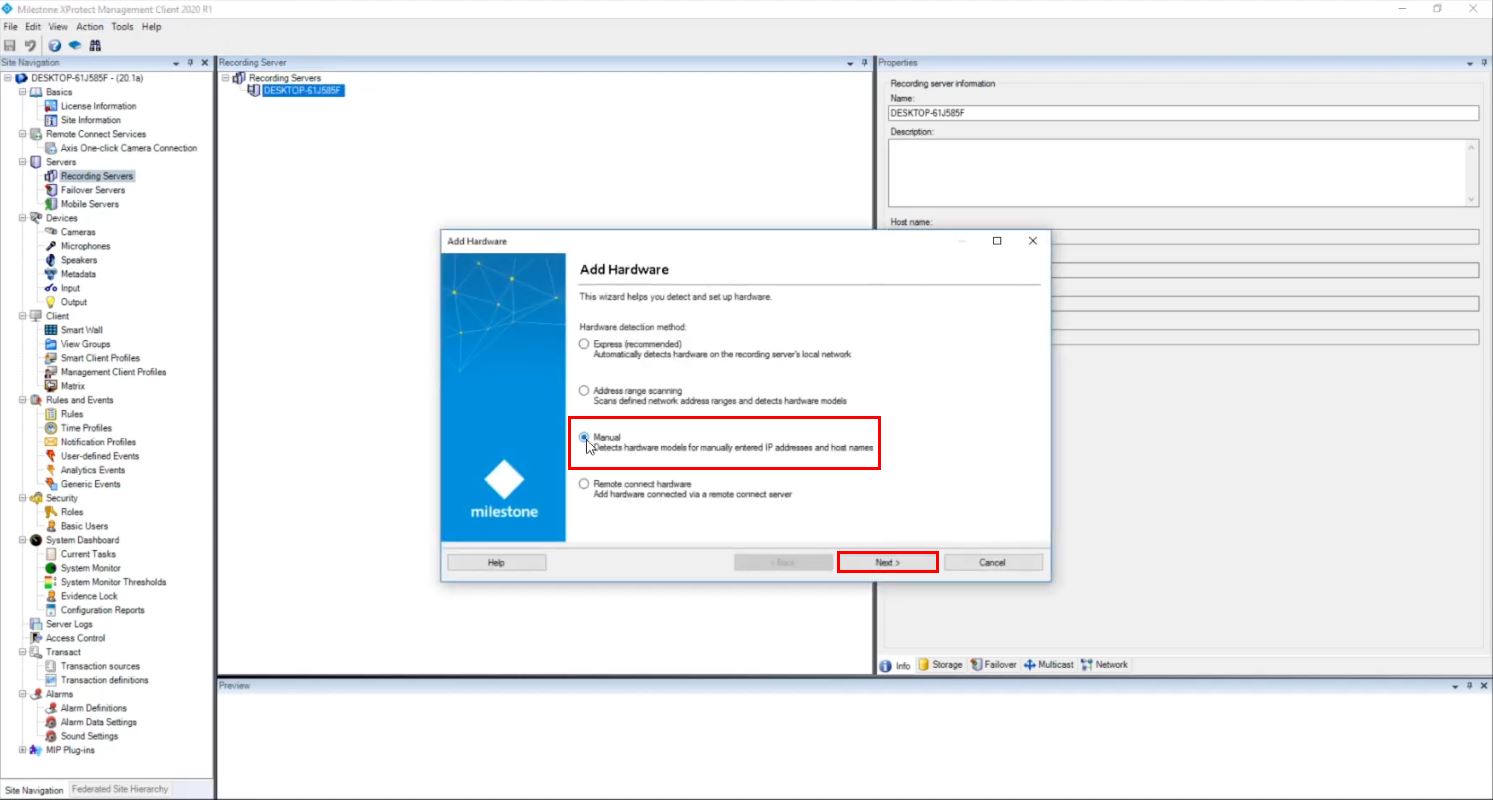The height and width of the screenshot is (800, 1493).
Task: Select Express hardware detection method
Action: tap(584, 344)
